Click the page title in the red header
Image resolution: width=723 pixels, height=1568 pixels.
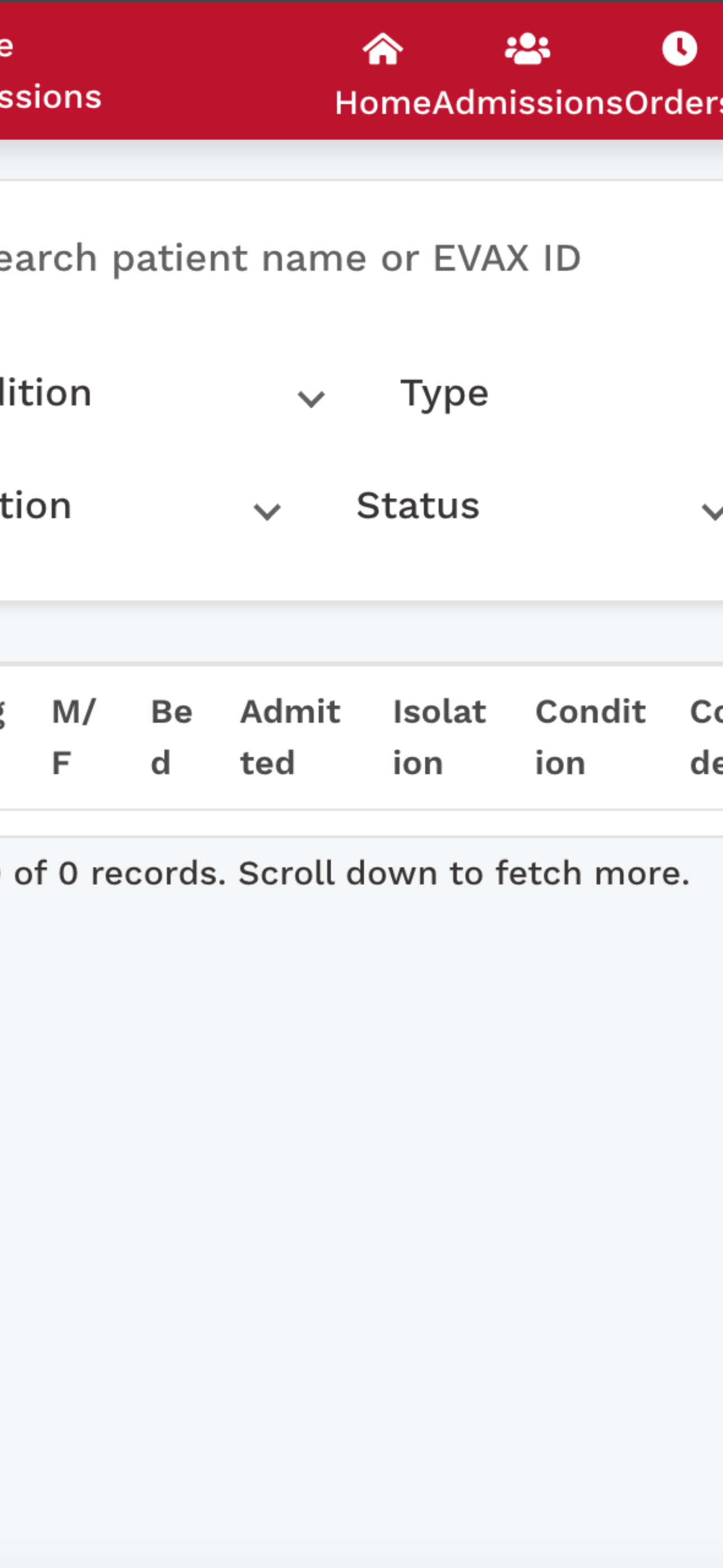coord(50,72)
